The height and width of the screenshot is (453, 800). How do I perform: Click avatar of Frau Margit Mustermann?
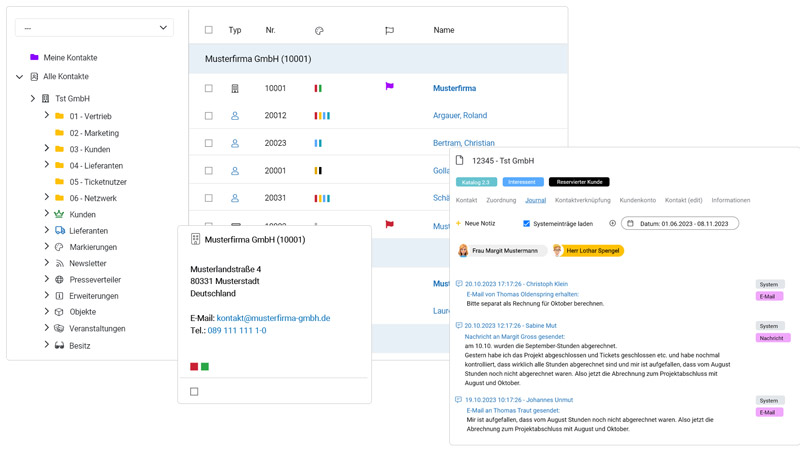pyautogui.click(x=463, y=250)
